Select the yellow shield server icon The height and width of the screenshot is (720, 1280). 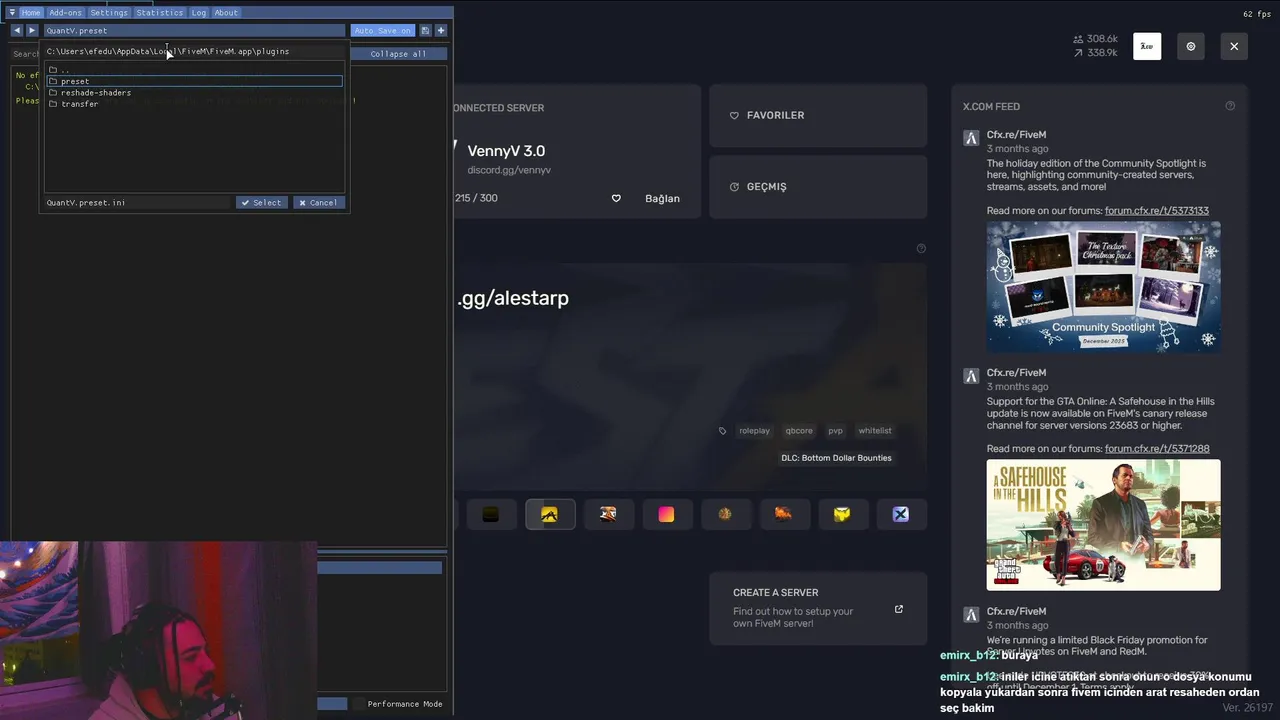[x=842, y=514]
